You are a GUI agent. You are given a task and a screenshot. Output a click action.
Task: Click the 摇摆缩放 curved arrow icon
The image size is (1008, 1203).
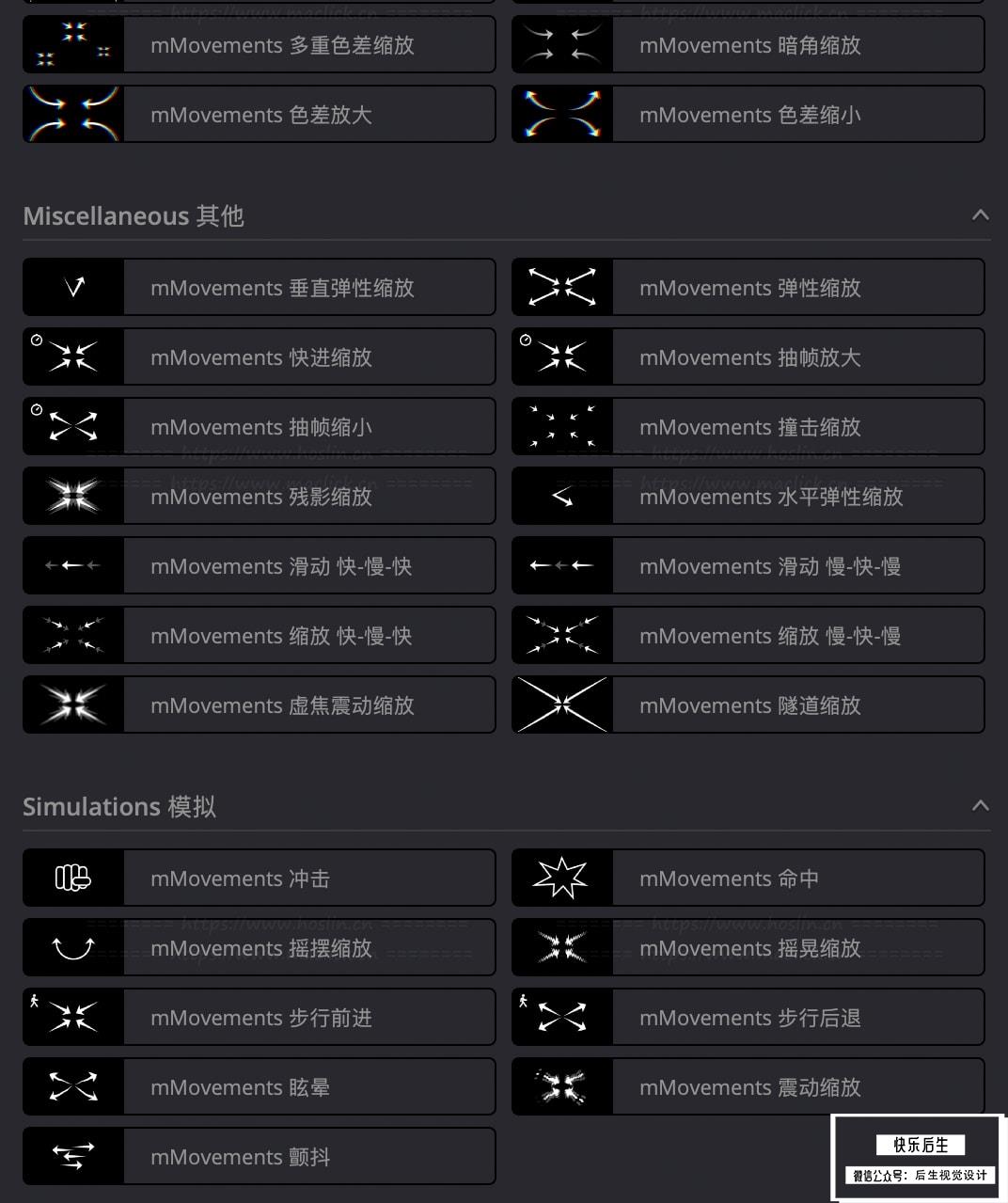(73, 948)
